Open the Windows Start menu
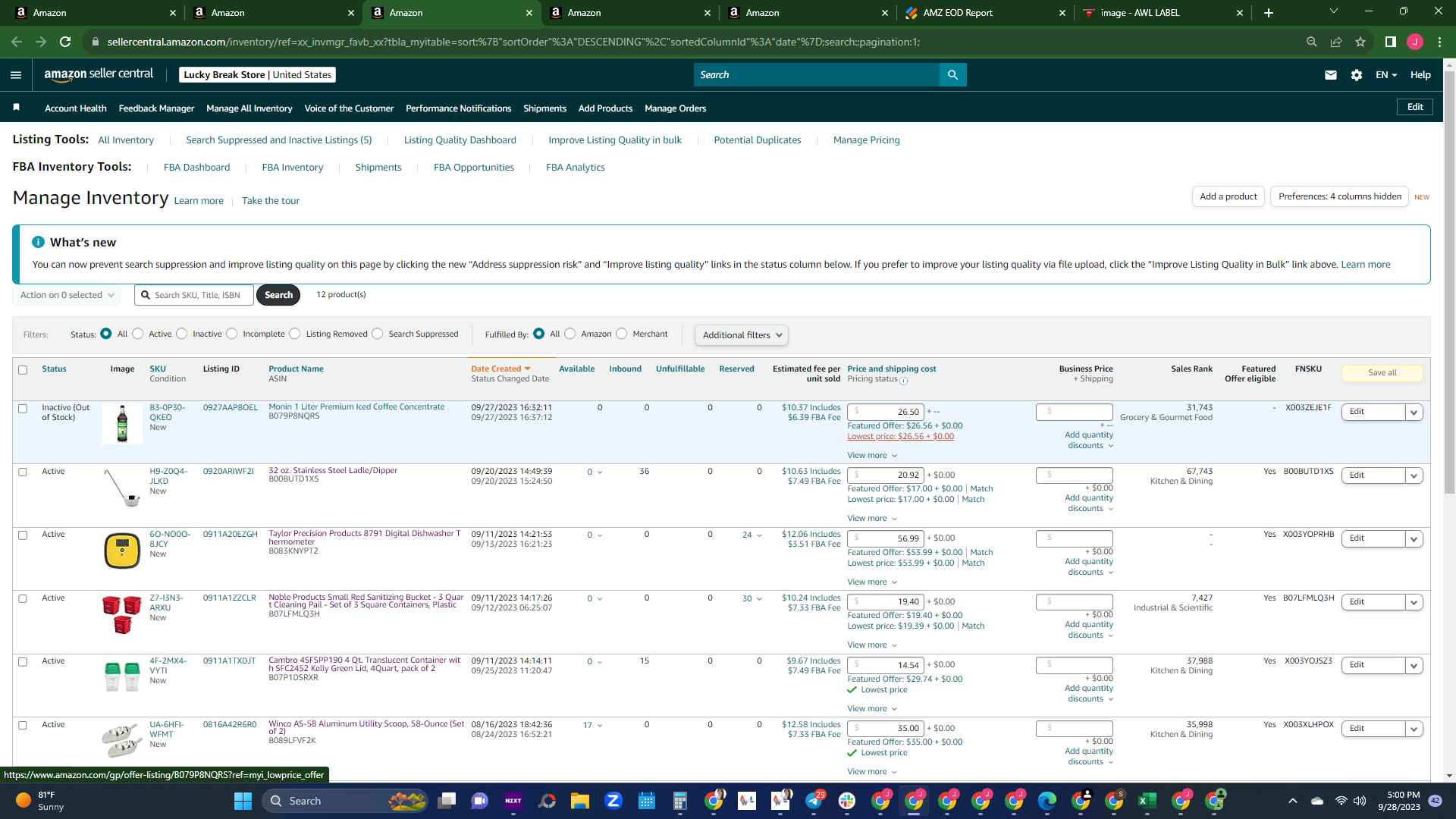 click(x=243, y=801)
